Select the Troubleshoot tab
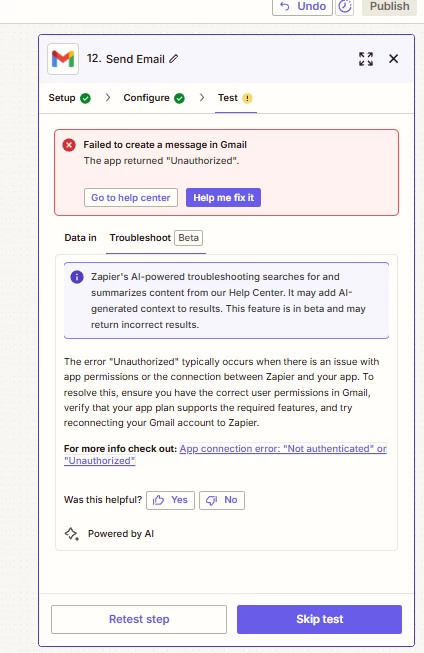This screenshot has width=424, height=653. tap(156, 238)
